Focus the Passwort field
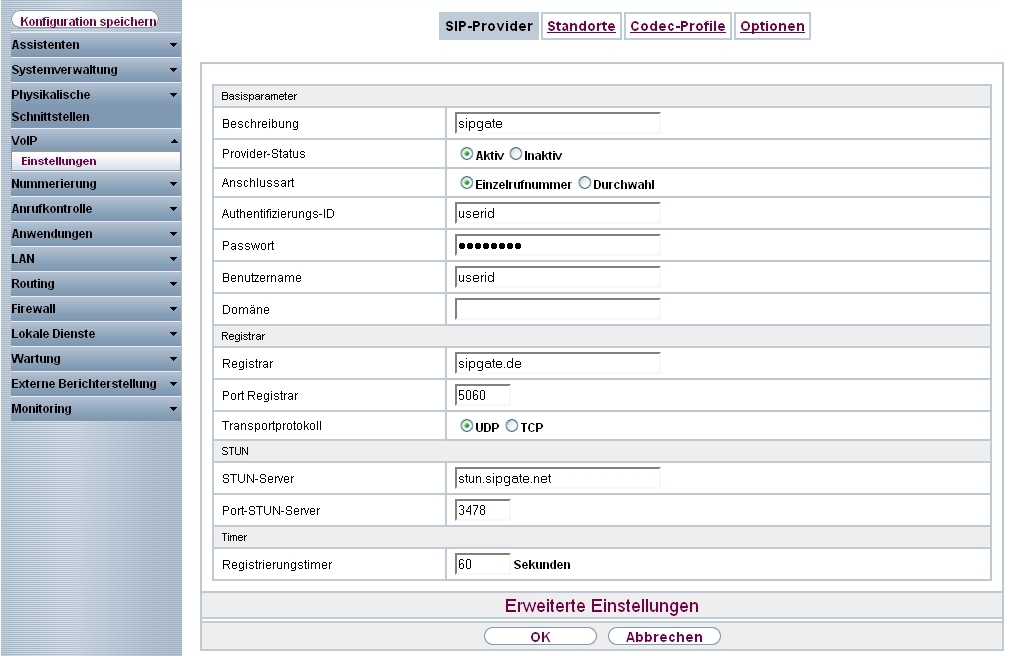This screenshot has width=1009, height=656. 557,245
